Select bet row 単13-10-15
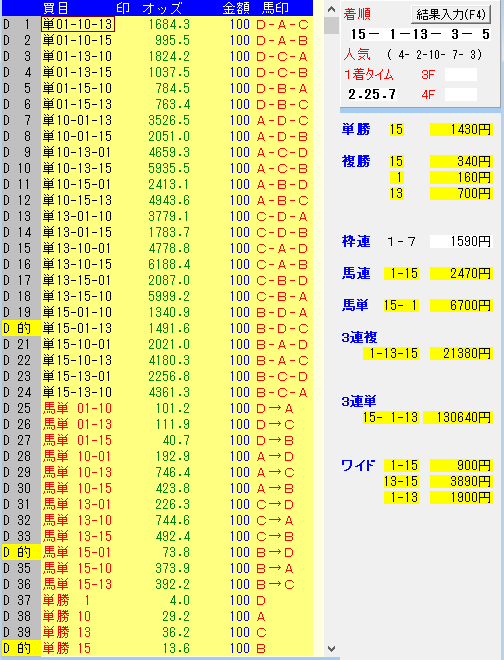Viewport: 504px width, 660px height. coord(157,264)
